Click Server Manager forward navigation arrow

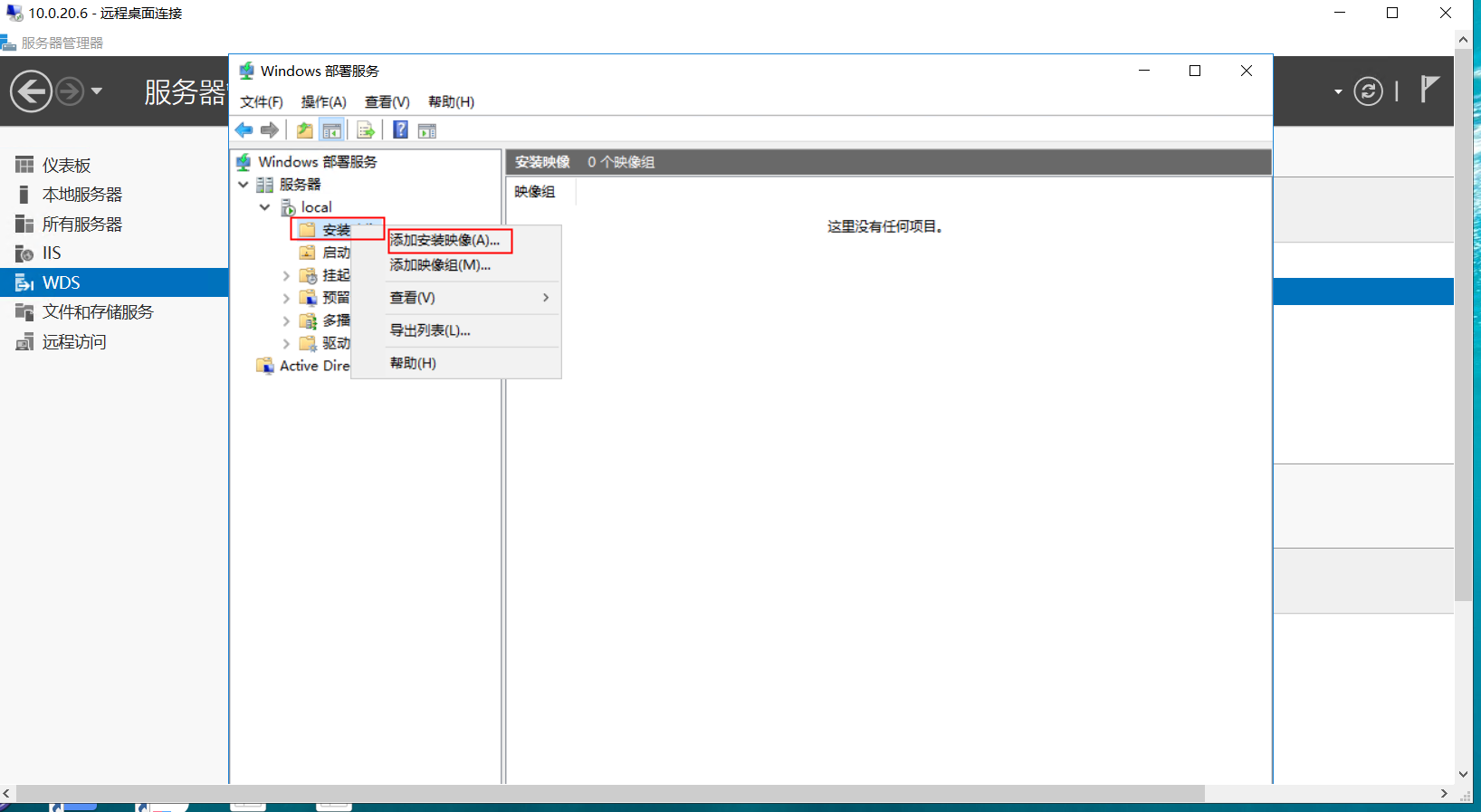point(70,91)
